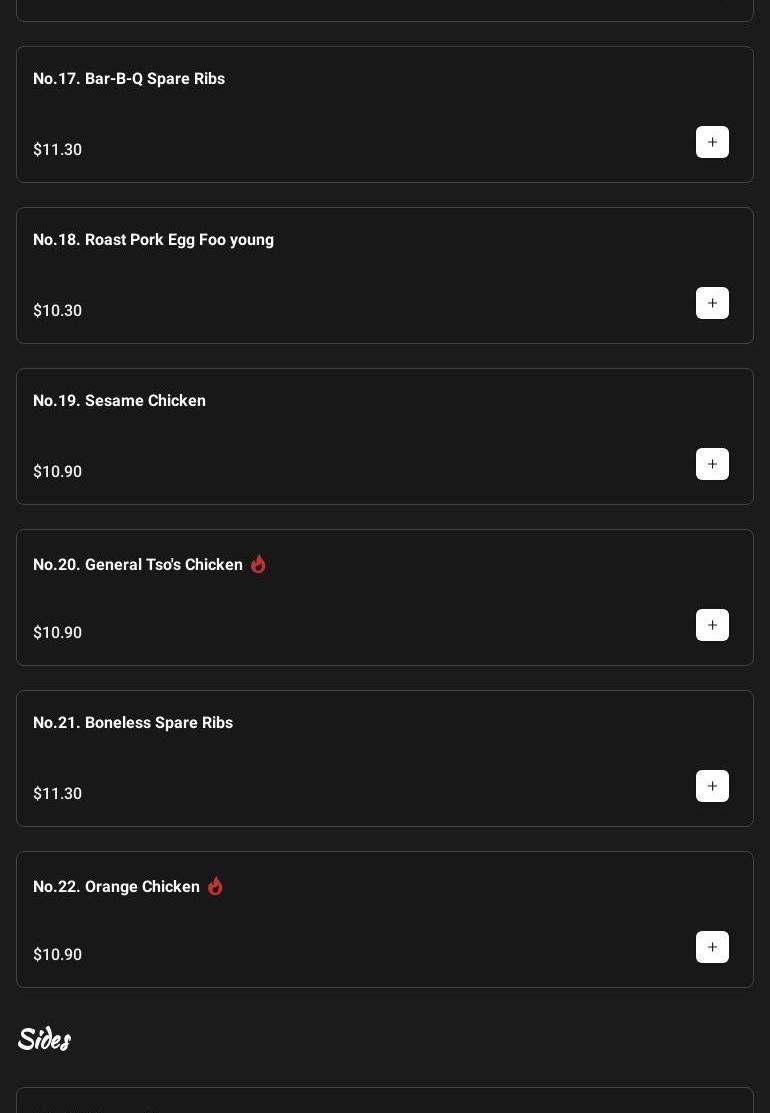Click $10.90 price under Orange Chicken
Image resolution: width=770 pixels, height=1113 pixels.
[57, 954]
